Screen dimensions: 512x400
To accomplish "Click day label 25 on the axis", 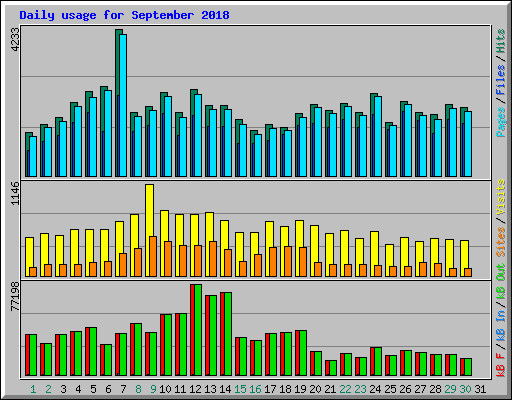I will pos(390,389).
